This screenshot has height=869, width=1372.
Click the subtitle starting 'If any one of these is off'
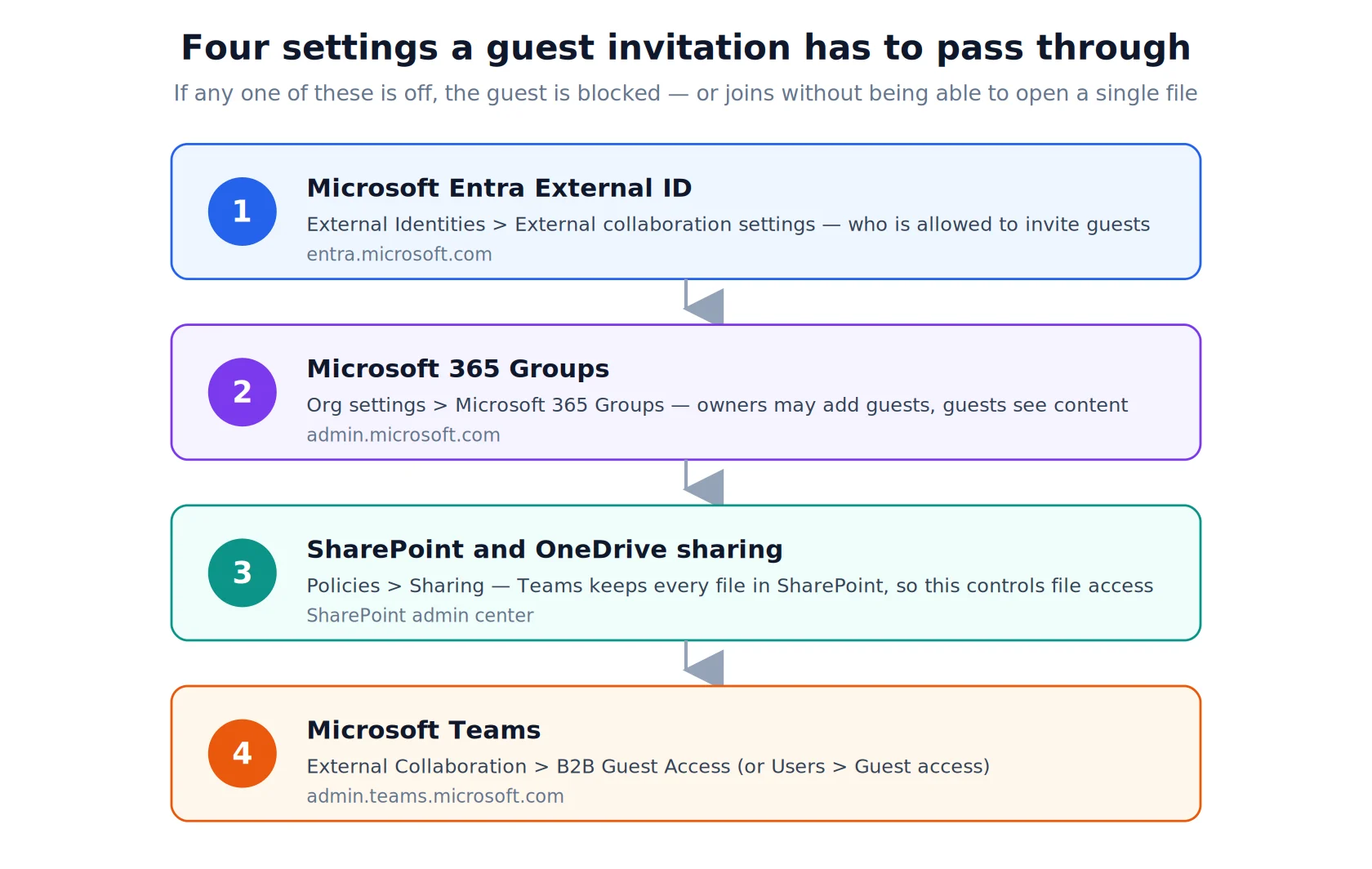[x=686, y=93]
